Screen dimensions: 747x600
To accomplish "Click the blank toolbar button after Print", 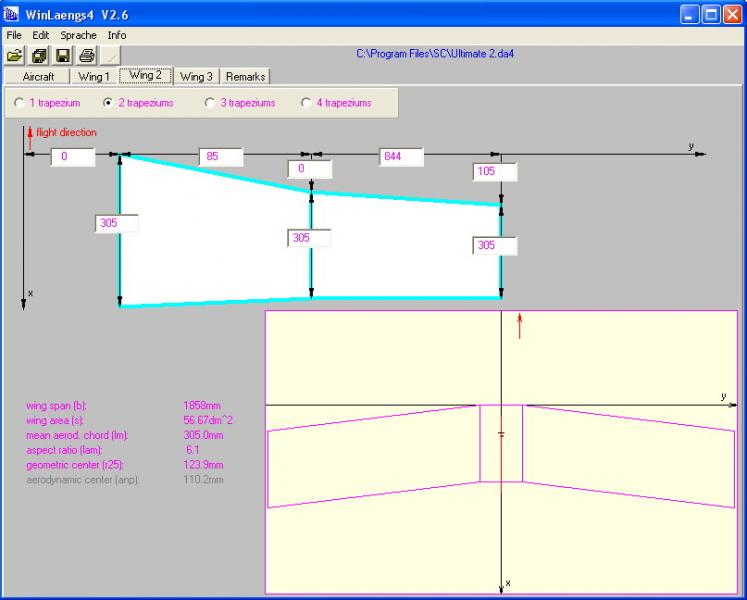I will pos(111,55).
